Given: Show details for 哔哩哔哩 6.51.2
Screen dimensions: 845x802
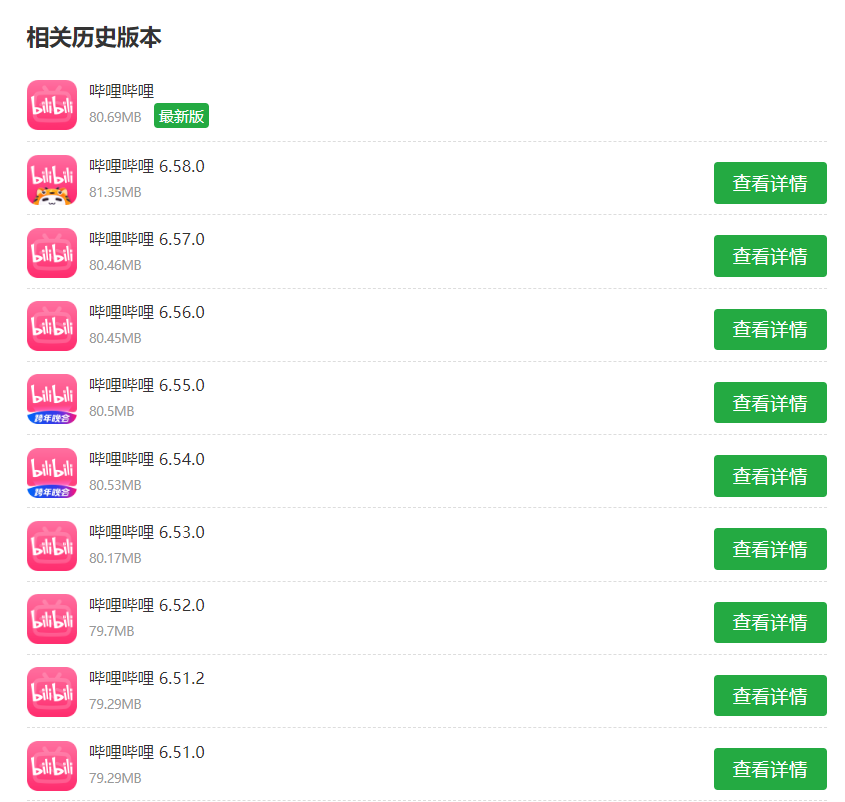Looking at the screenshot, I should tap(769, 696).
